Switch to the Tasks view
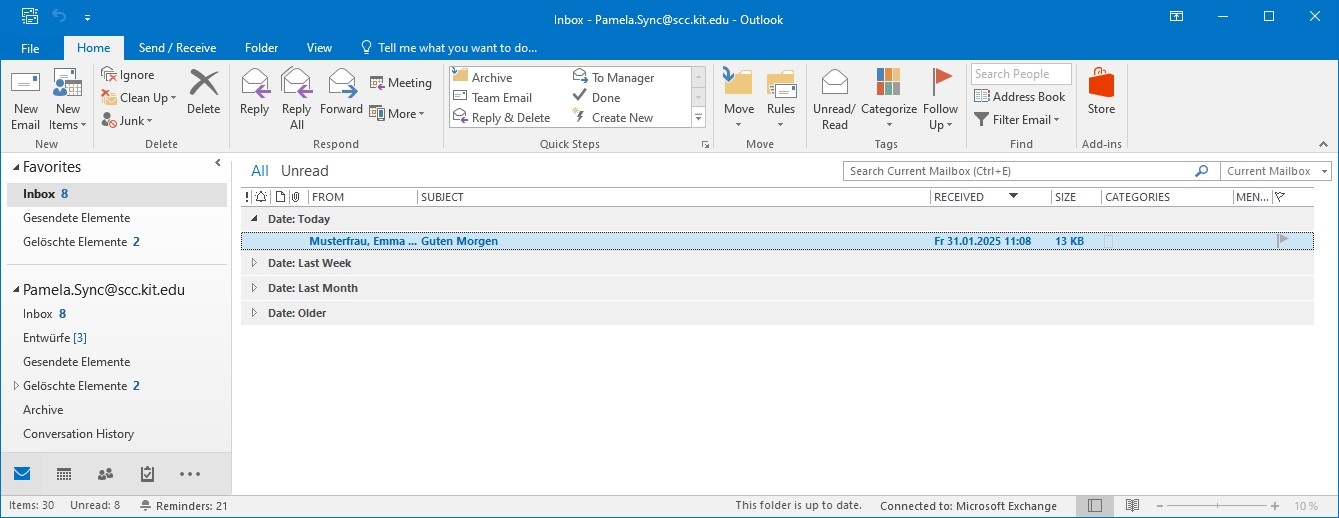 [x=147, y=474]
